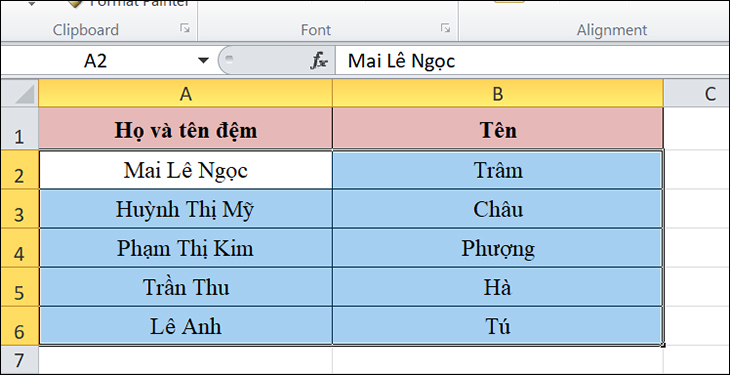
Task: Select row 2 header
Action: 20,170
